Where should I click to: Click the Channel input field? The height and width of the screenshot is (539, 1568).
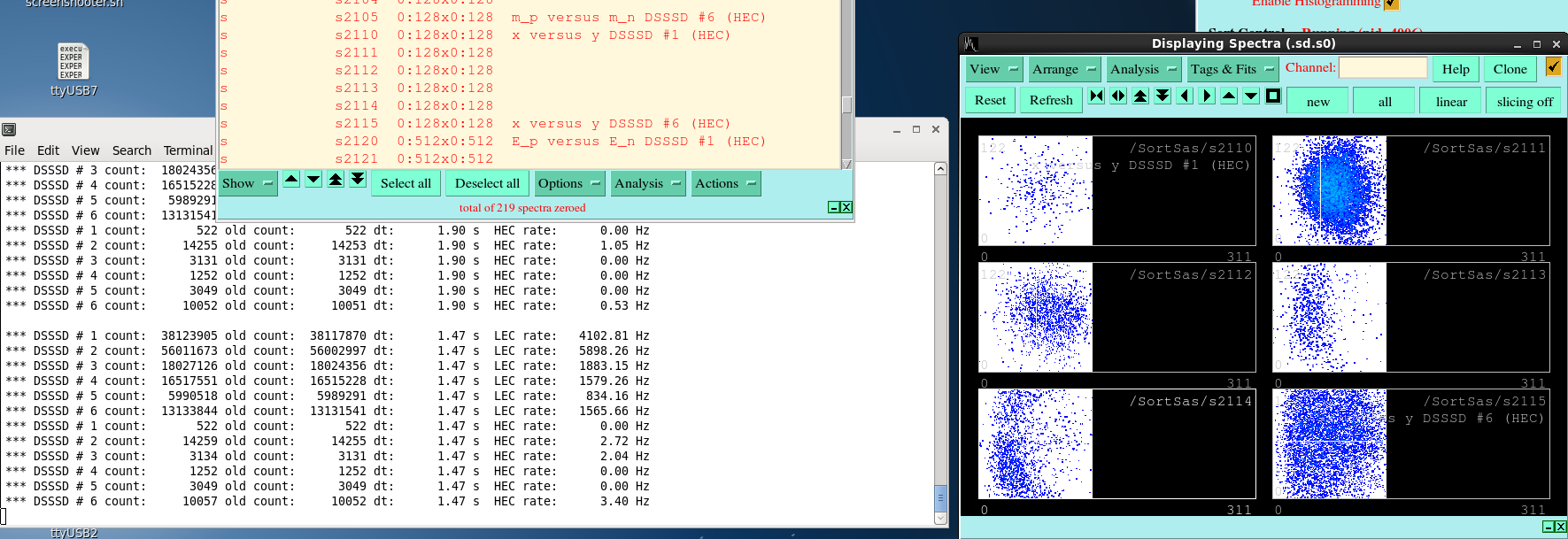click(x=1382, y=68)
